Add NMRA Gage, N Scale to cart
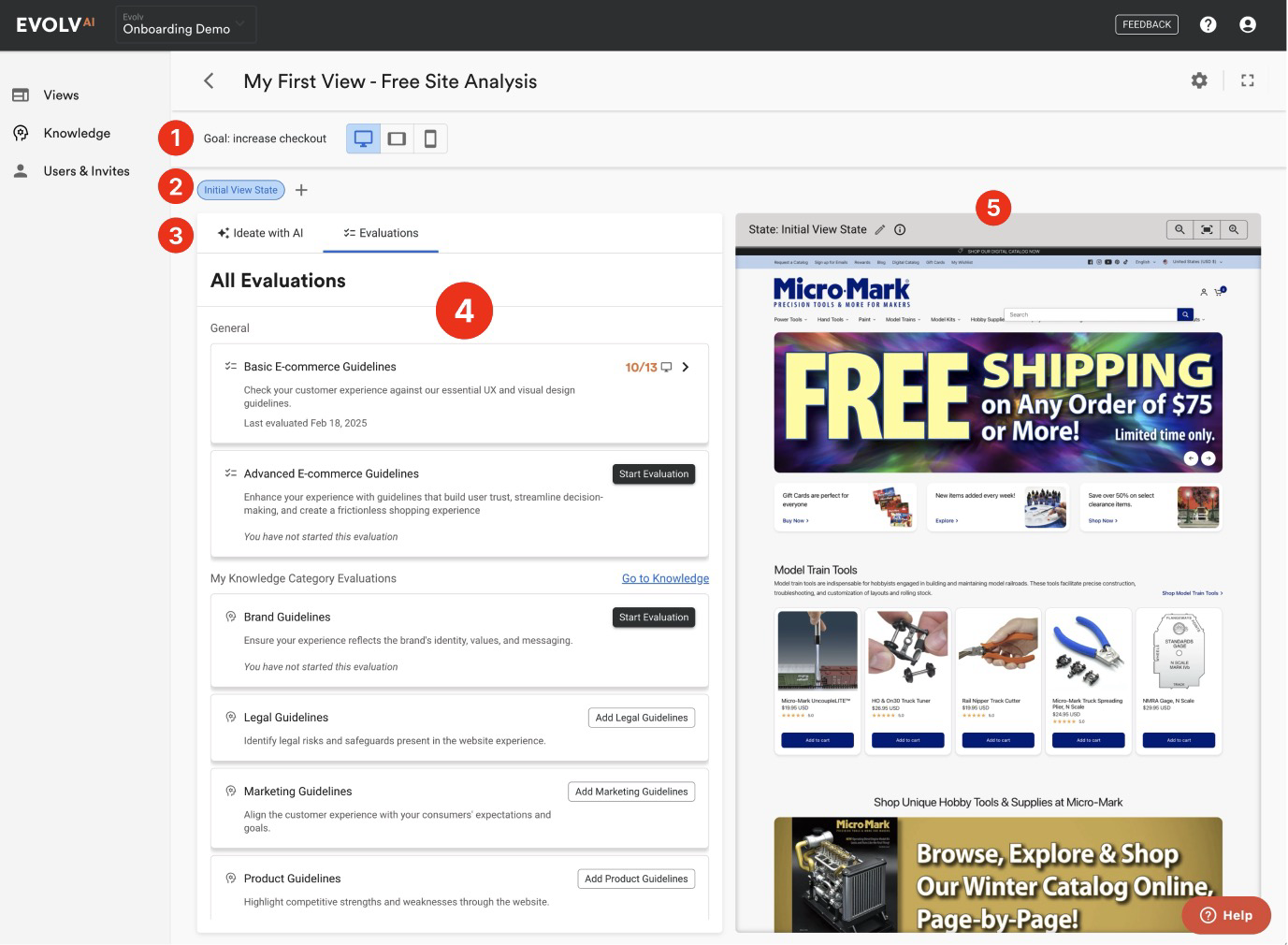The width and height of the screenshot is (1288, 945). pyautogui.click(x=1179, y=740)
